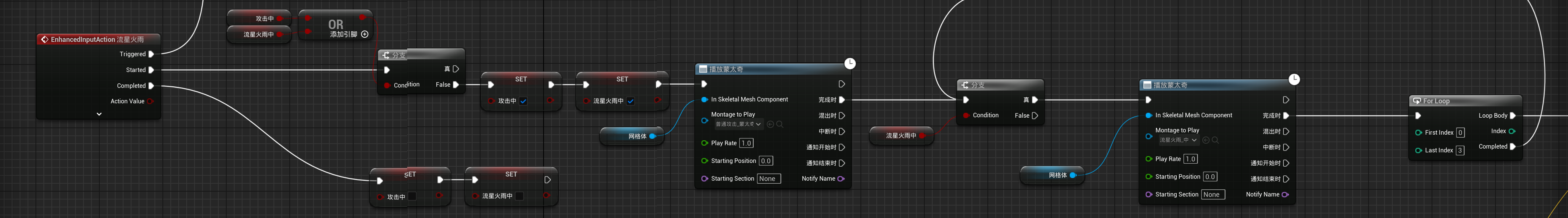This screenshot has width=1568, height=218.
Task: Select the For Loop node title
Action: [x=1437, y=101]
